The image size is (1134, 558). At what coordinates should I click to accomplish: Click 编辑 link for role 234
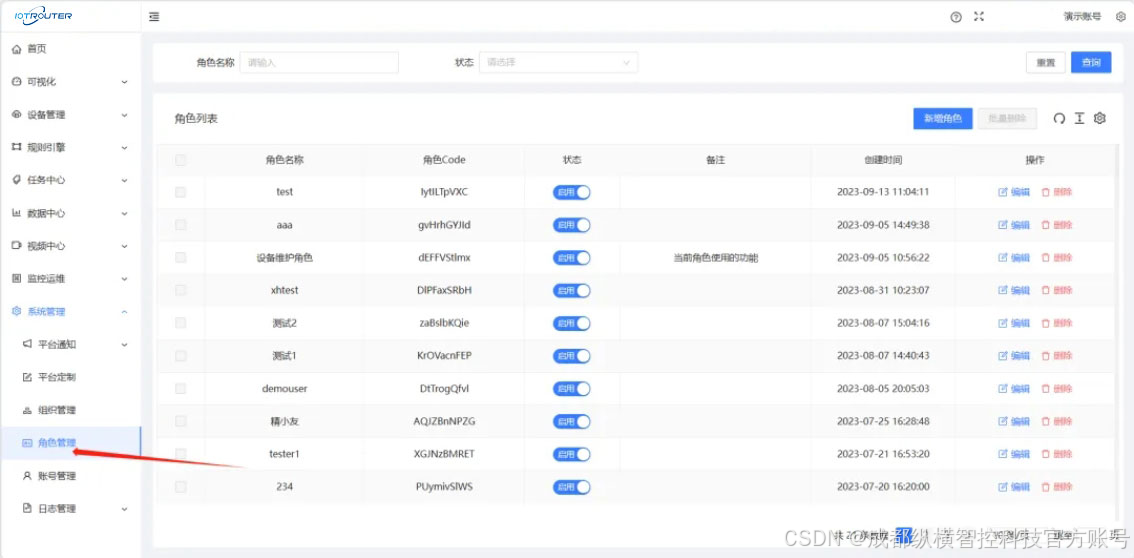click(x=1020, y=486)
